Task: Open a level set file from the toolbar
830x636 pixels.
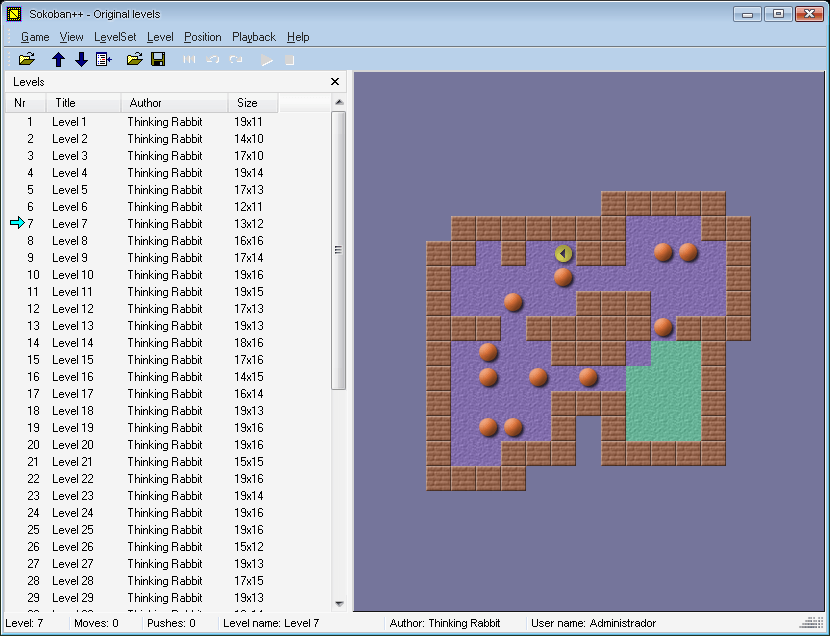Action: pyautogui.click(x=27, y=59)
